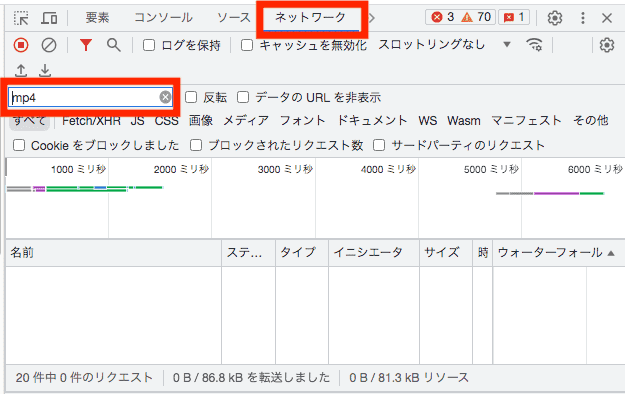
Task: Filter by Fetch/XHR requests
Action: click(91, 120)
